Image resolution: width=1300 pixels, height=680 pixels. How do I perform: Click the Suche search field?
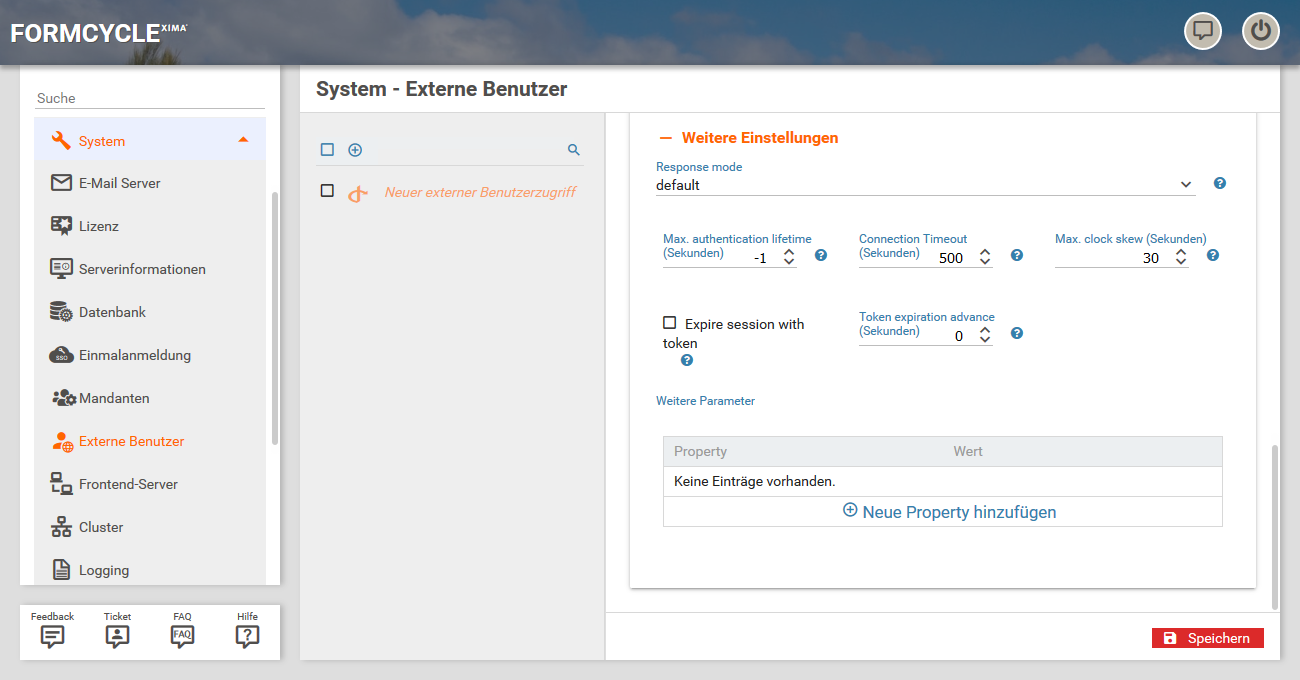(150, 98)
